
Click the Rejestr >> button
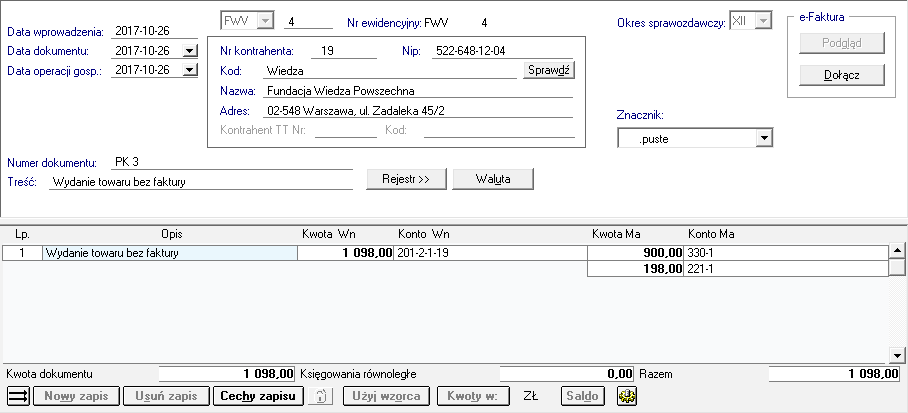click(399, 180)
